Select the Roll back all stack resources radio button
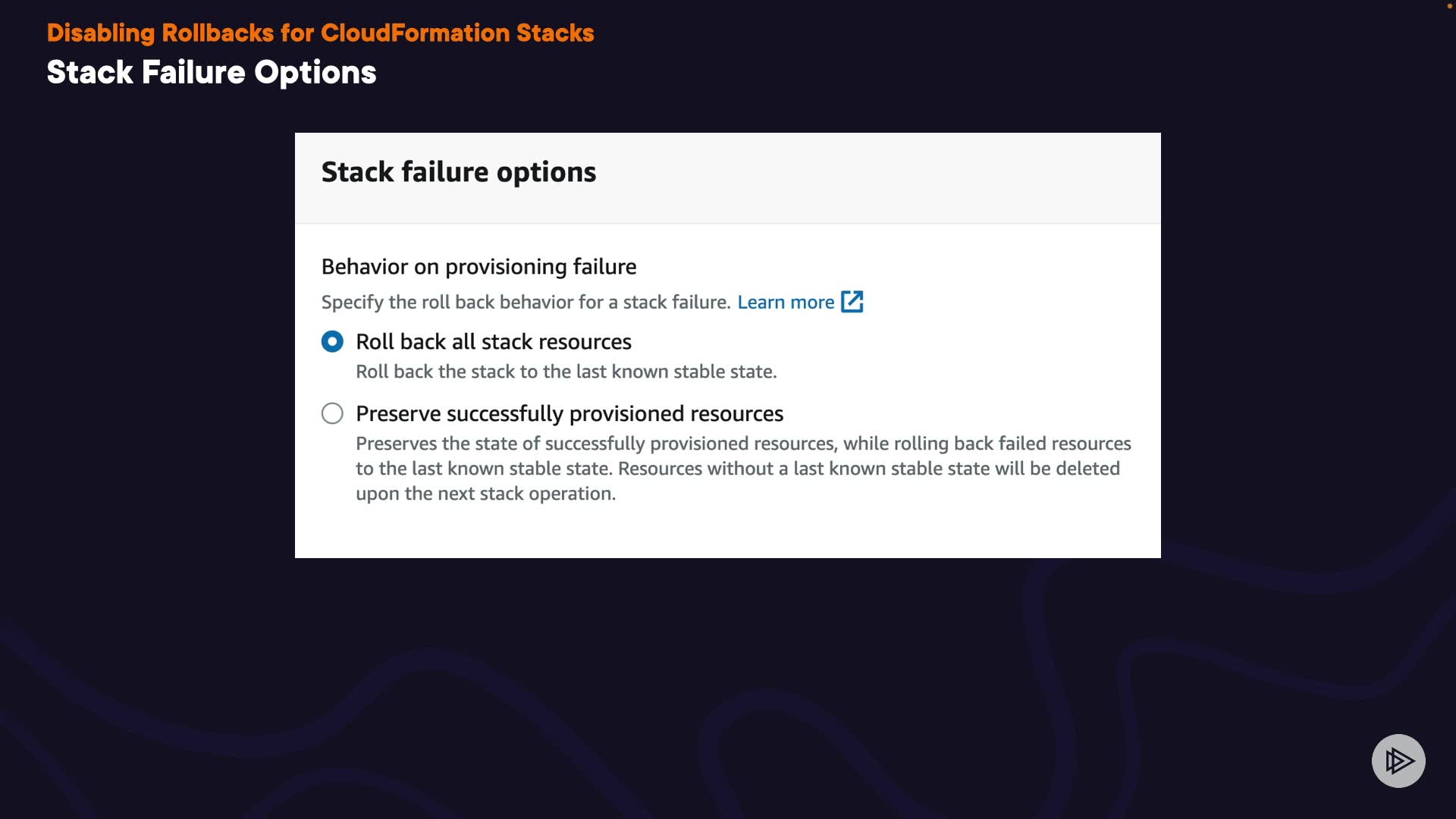 point(332,342)
